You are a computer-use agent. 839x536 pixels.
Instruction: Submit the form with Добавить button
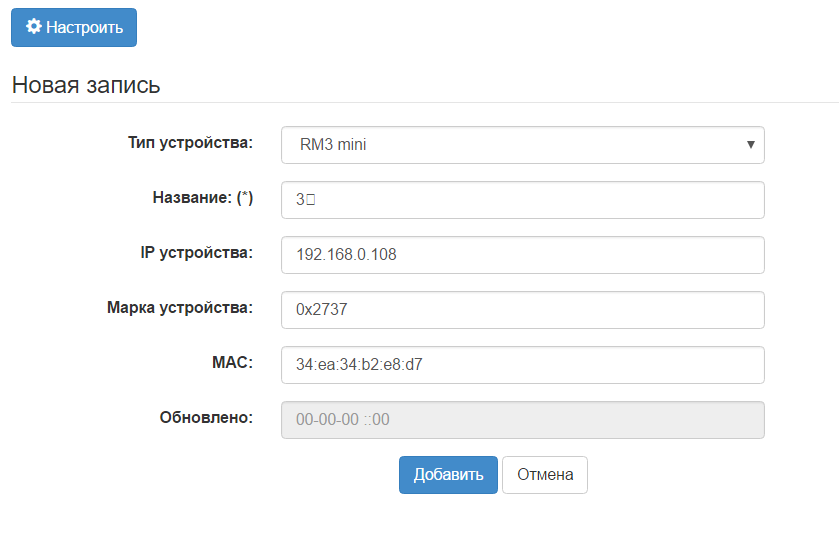click(x=448, y=475)
